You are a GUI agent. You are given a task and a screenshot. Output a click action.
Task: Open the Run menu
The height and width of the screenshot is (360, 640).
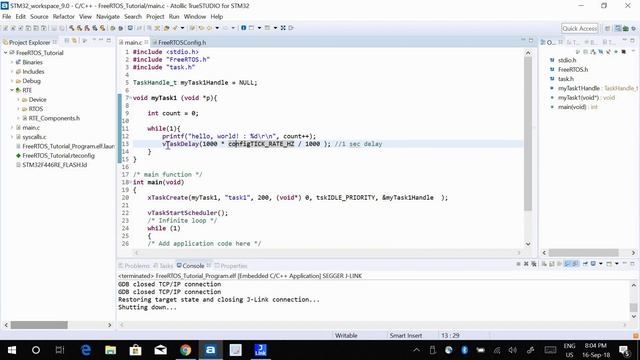[174, 16]
